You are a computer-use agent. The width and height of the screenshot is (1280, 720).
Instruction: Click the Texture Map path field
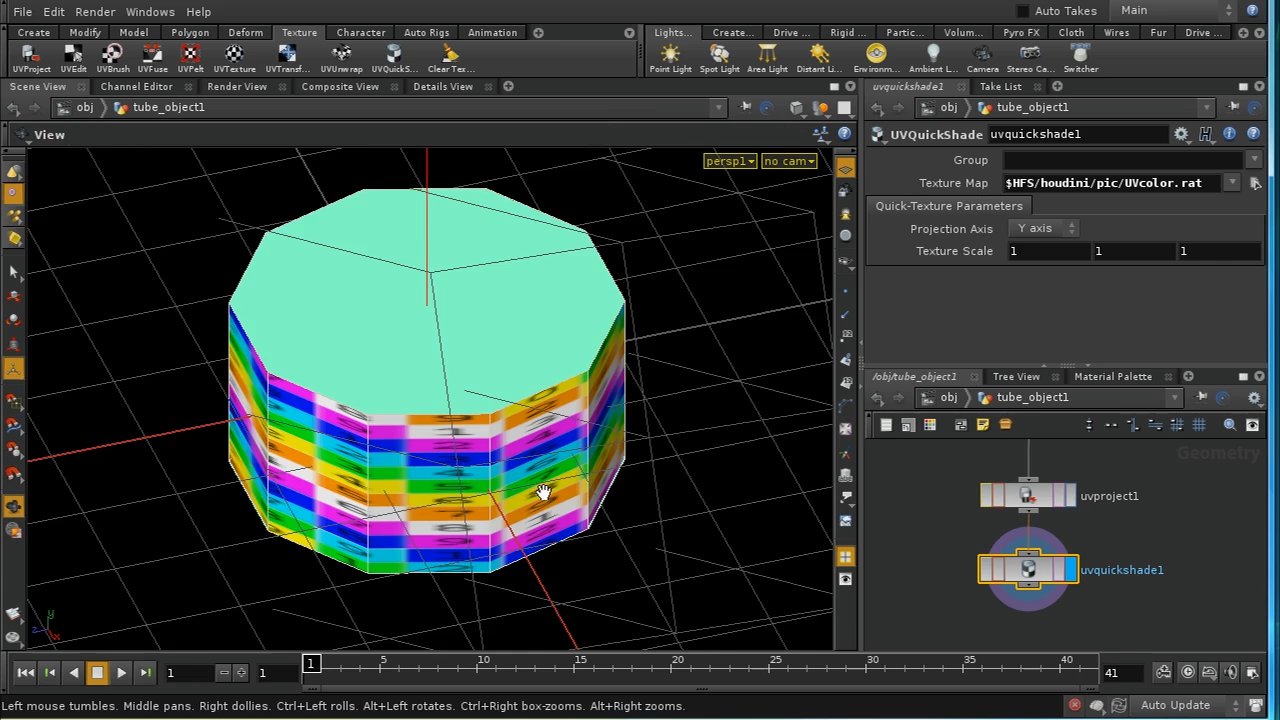pos(1110,183)
